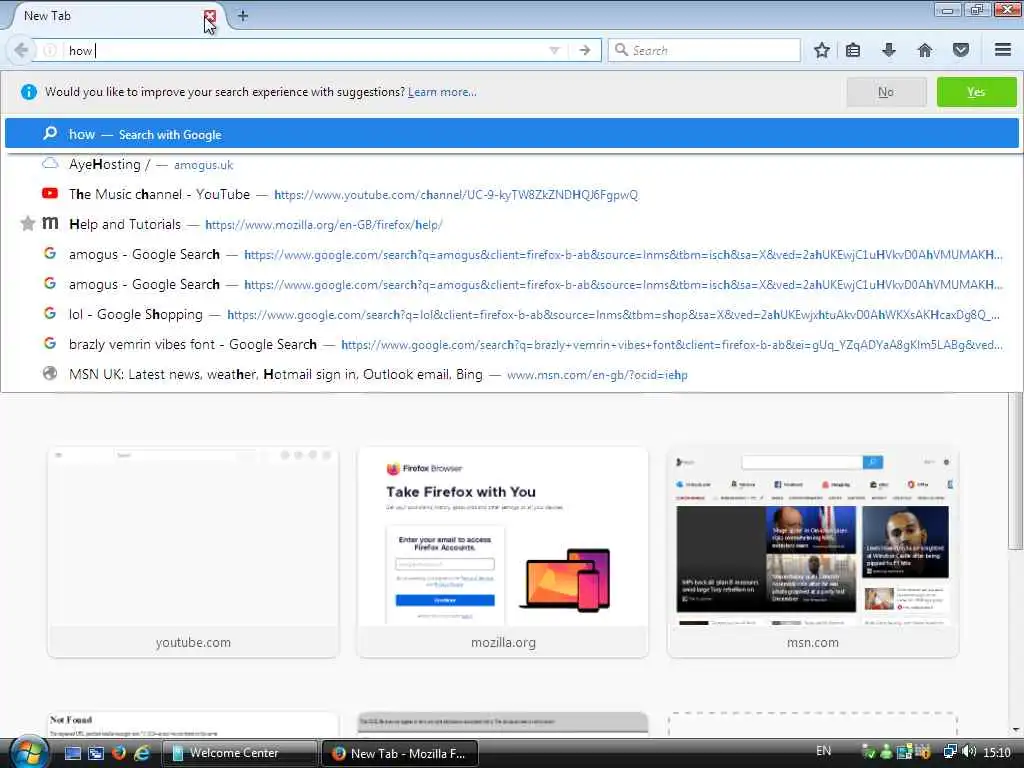This screenshot has height=768, width=1024.
Task: Click Learn more link about suggestions
Action: coord(442,92)
